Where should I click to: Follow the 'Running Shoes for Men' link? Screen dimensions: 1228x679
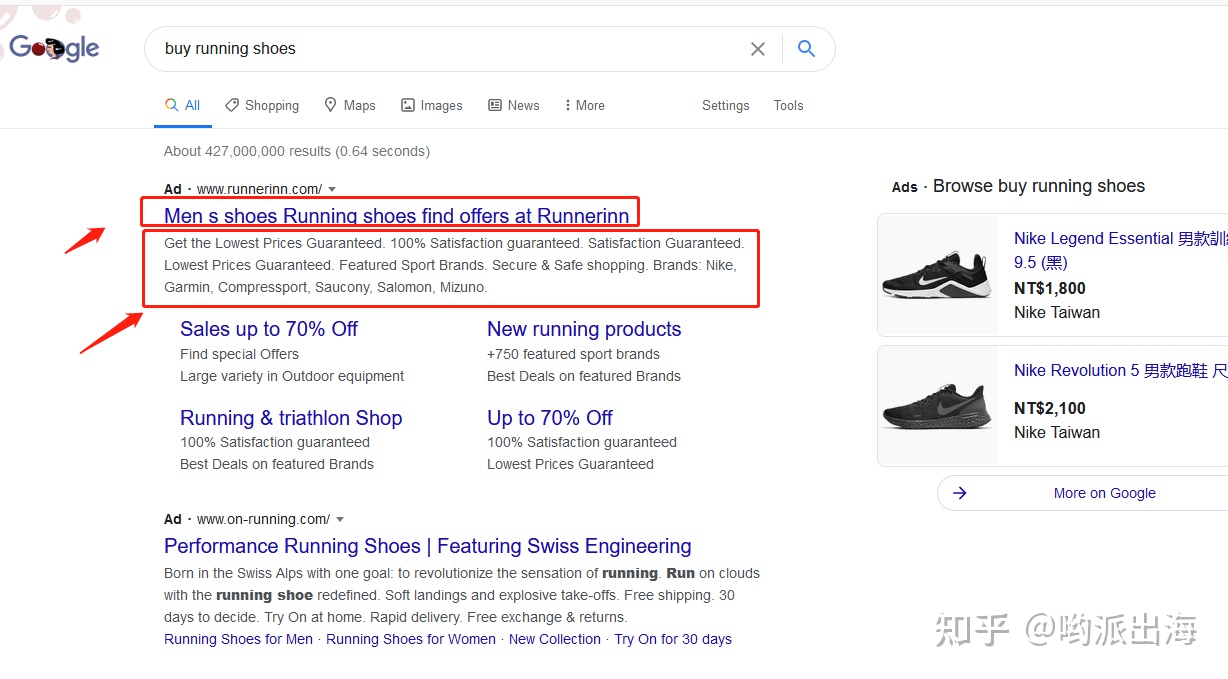(x=238, y=639)
